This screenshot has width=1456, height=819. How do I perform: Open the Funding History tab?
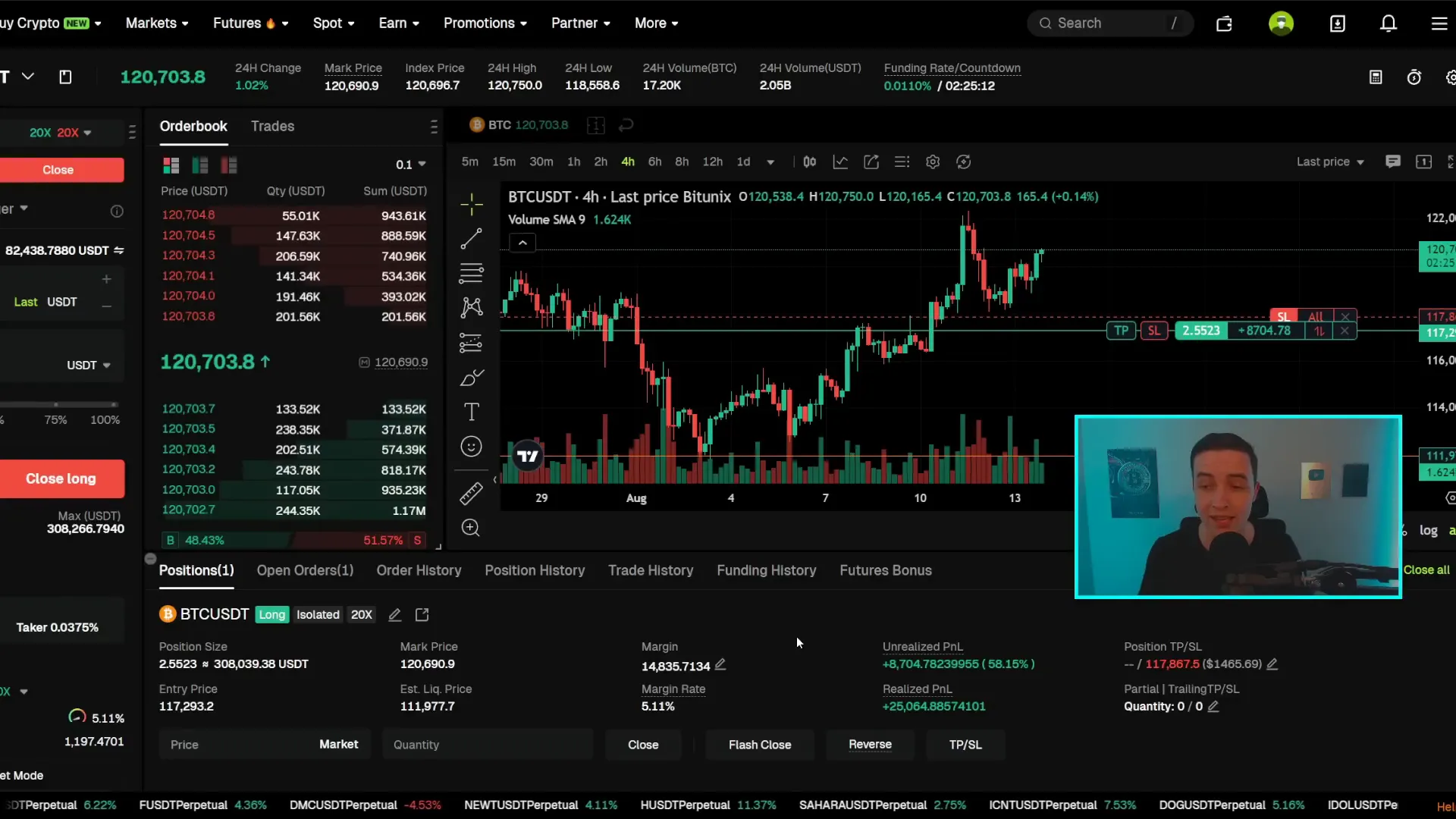766,570
